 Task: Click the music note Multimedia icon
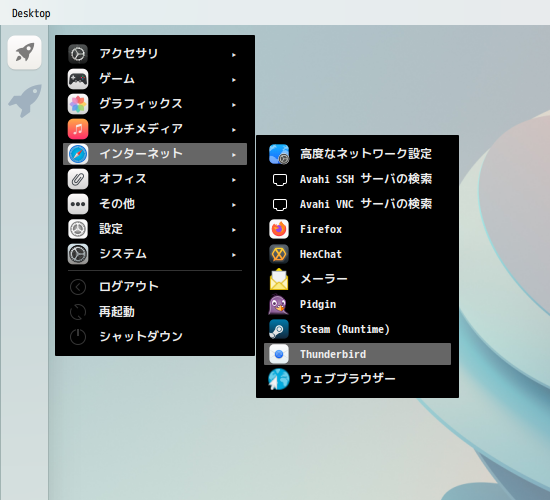[78, 129]
